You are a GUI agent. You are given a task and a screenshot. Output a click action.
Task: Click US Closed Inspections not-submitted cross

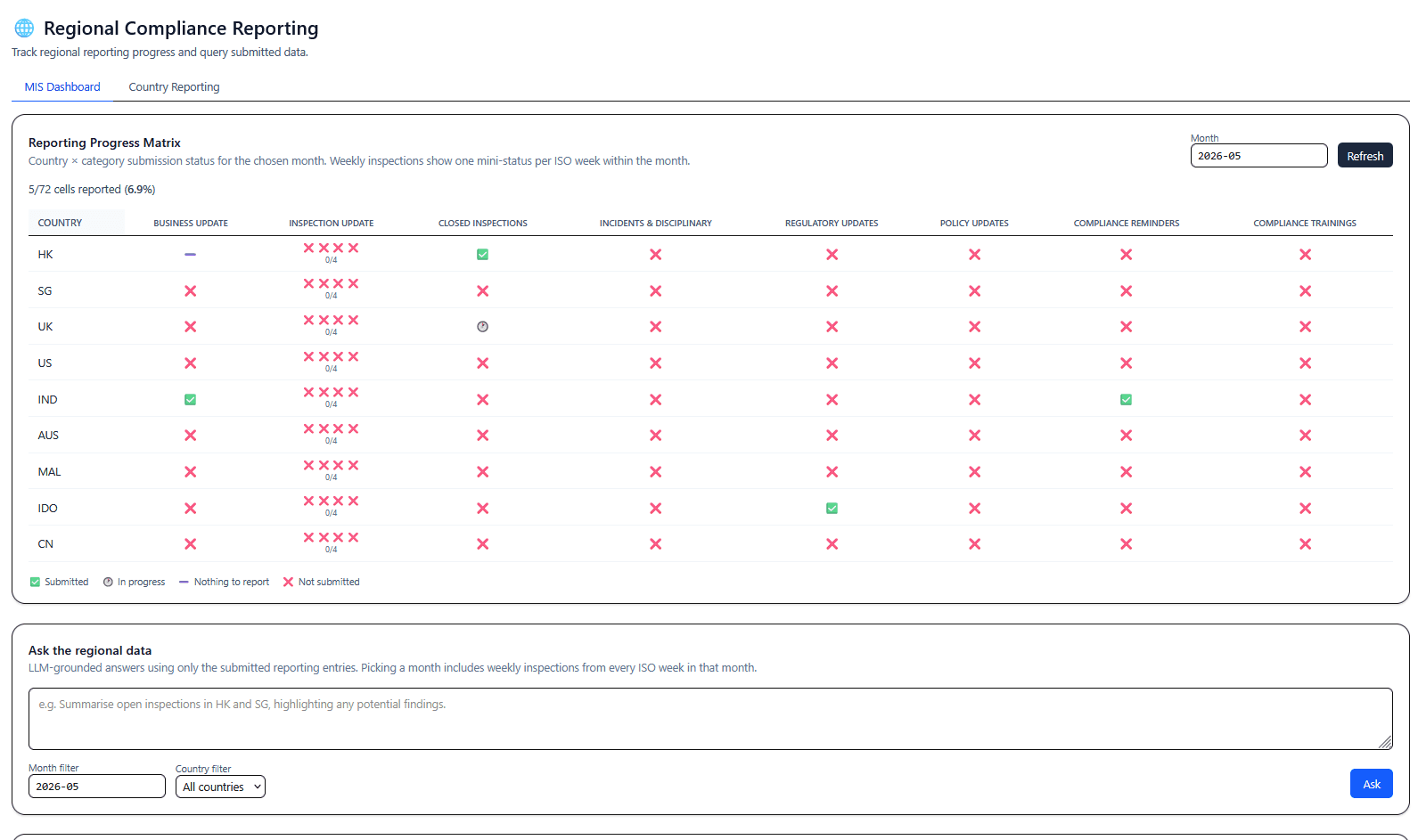pos(482,363)
